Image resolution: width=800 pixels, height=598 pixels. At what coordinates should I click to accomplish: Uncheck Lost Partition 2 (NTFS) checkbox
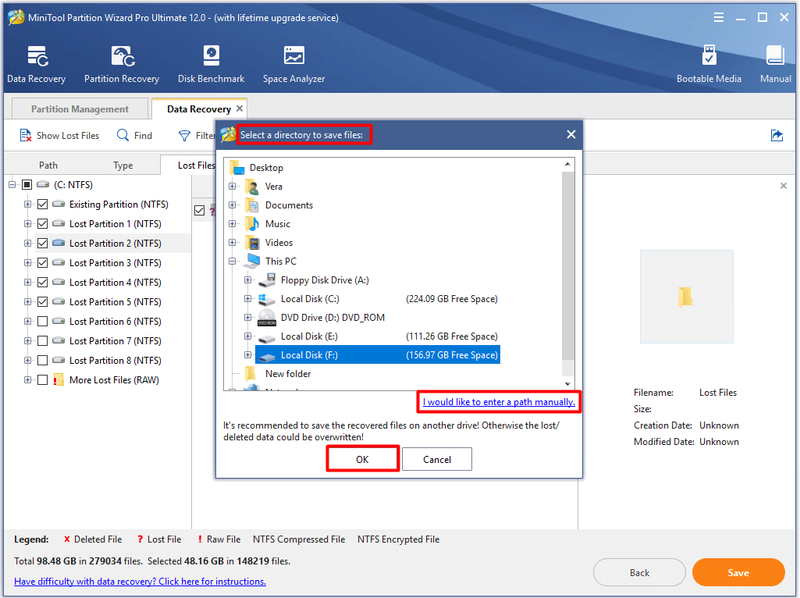coord(43,243)
